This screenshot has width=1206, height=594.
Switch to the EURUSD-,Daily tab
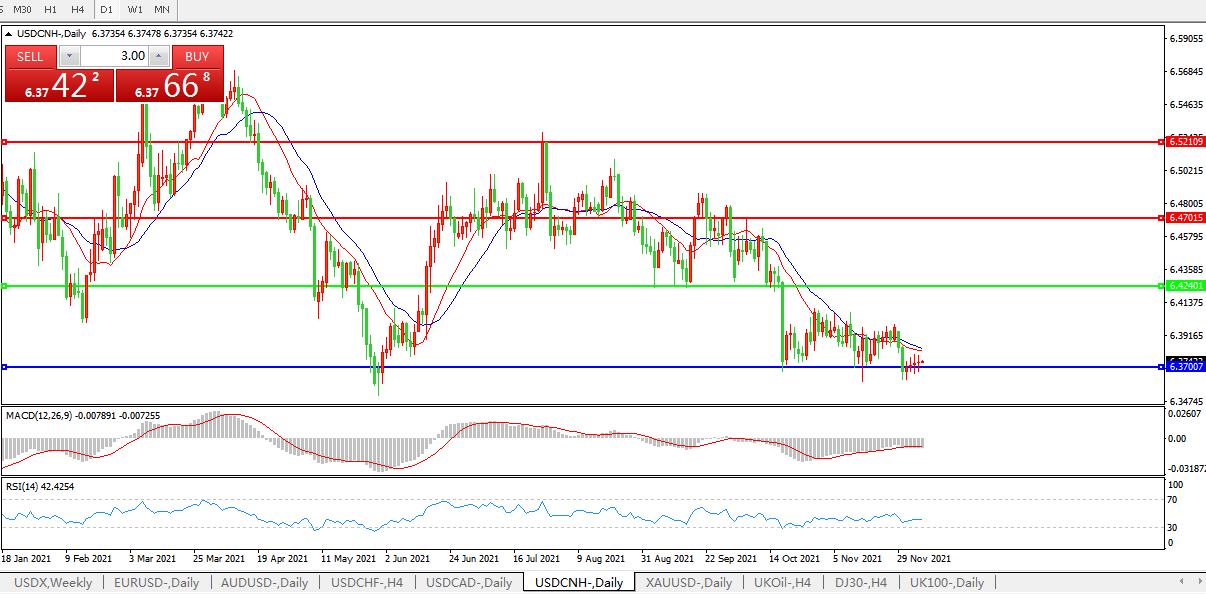[x=156, y=582]
